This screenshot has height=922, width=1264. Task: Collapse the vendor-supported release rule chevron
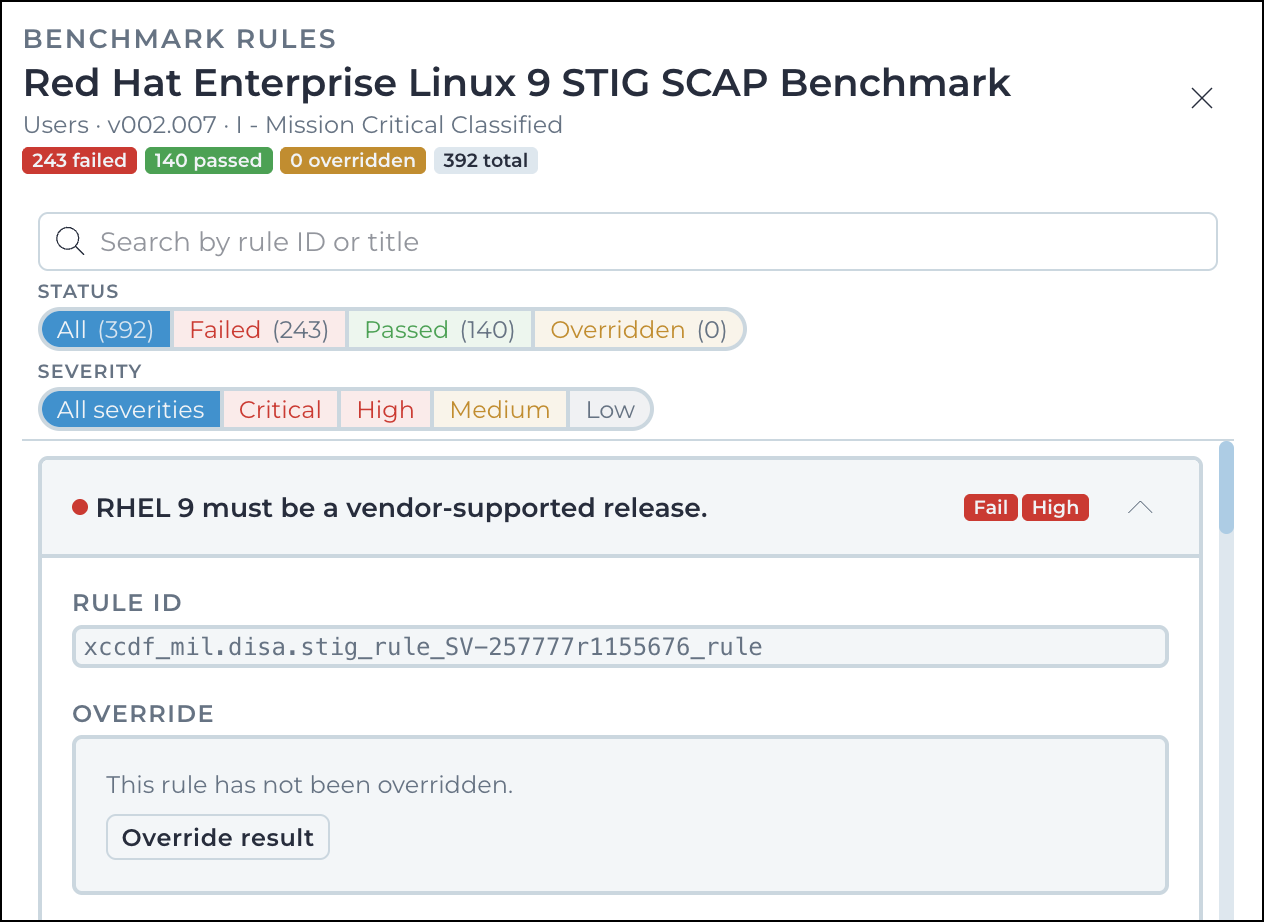point(1140,508)
